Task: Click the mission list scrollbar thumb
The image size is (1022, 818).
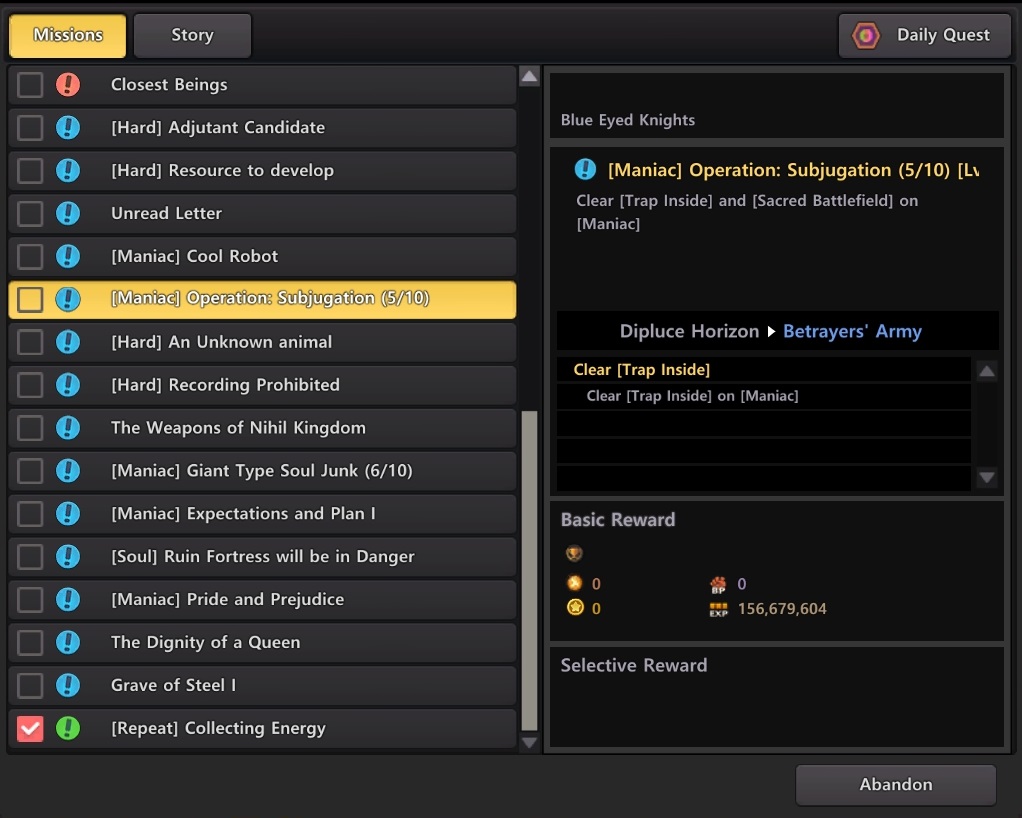Action: click(529, 570)
